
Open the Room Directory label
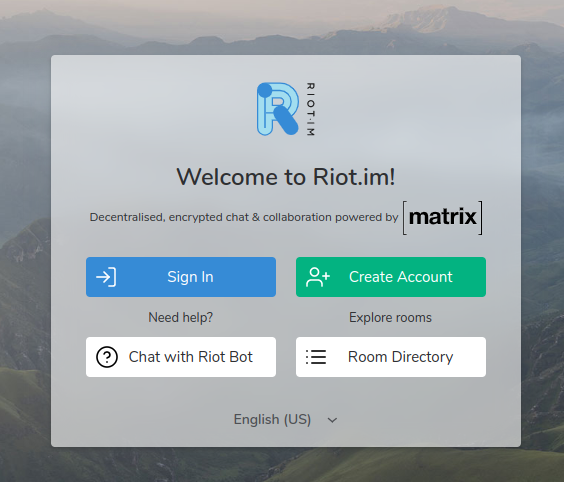click(x=400, y=357)
